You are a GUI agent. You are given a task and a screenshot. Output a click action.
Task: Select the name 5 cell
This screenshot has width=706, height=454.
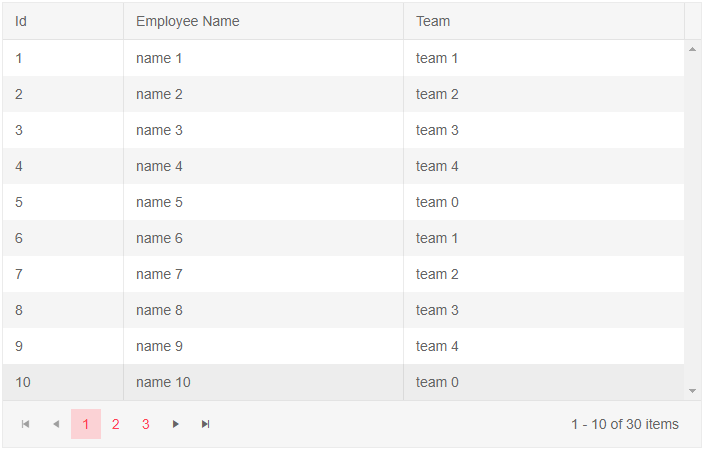tap(160, 202)
